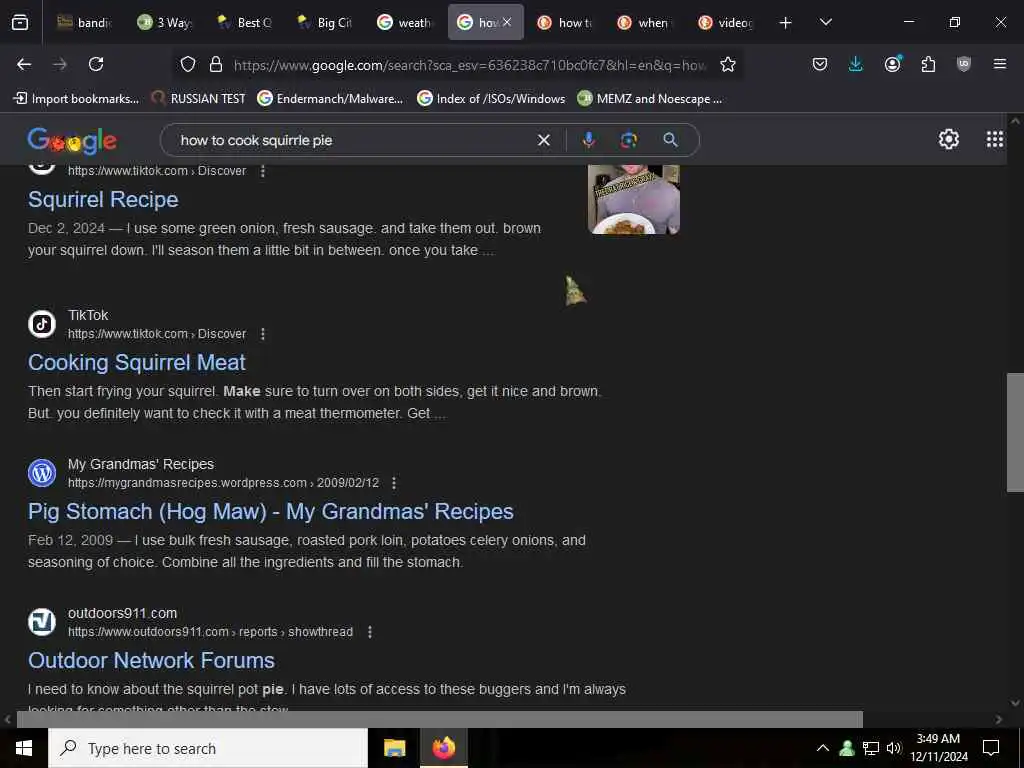Click the forward navigation arrow
This screenshot has width=1024, height=768.
[60, 64]
